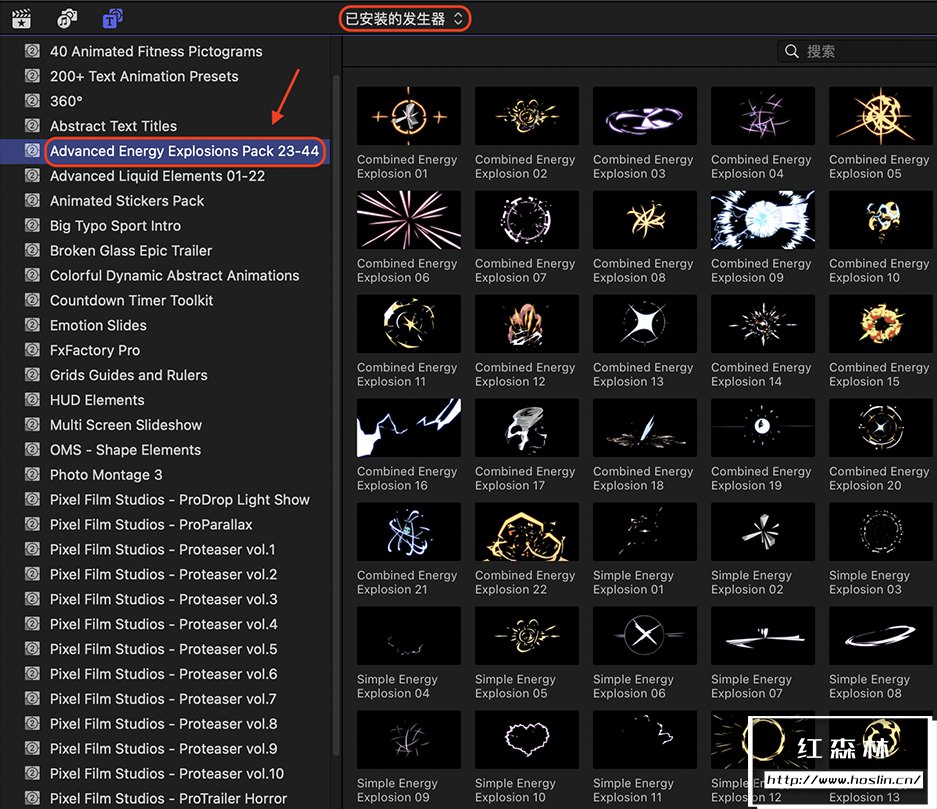Select Pixel Film Studios - Proteaser vol.5
937x809 pixels.
click(x=164, y=649)
